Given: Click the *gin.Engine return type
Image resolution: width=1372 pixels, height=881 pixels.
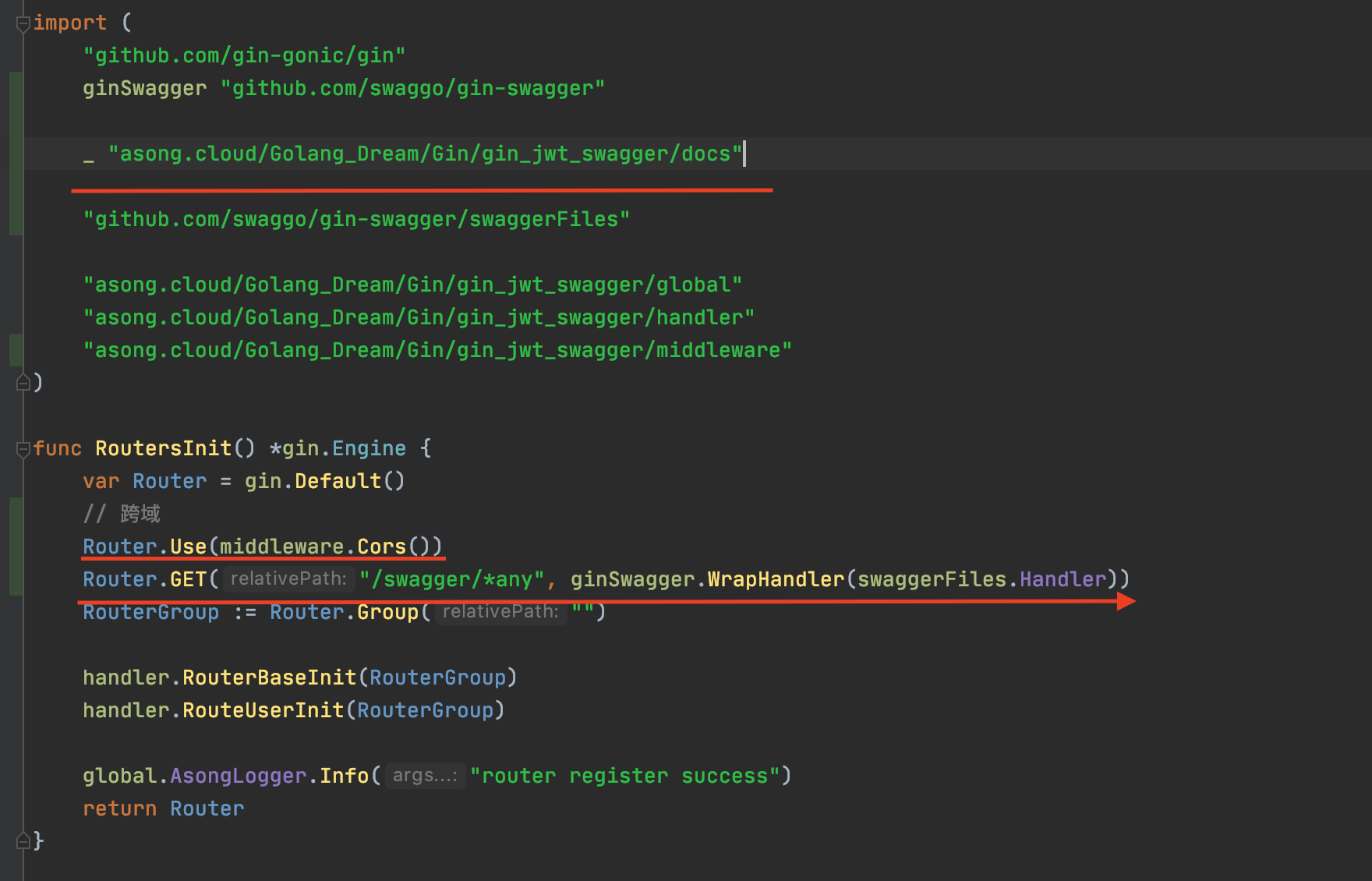Looking at the screenshot, I should 338,448.
